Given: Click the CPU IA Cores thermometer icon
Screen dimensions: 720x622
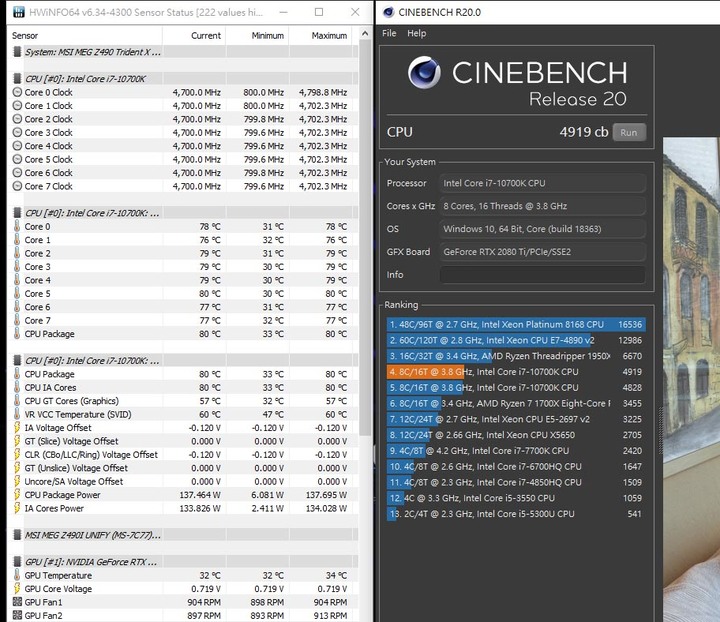Looking at the screenshot, I should coord(17,387).
